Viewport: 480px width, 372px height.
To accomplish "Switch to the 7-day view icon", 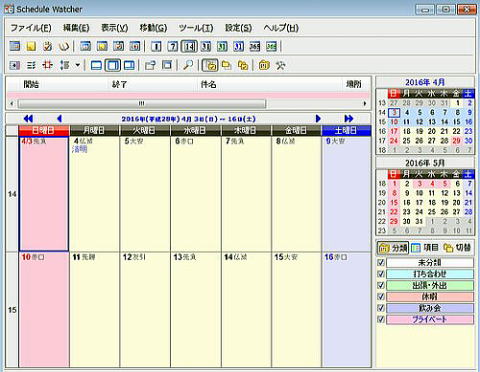I will [x=172, y=46].
